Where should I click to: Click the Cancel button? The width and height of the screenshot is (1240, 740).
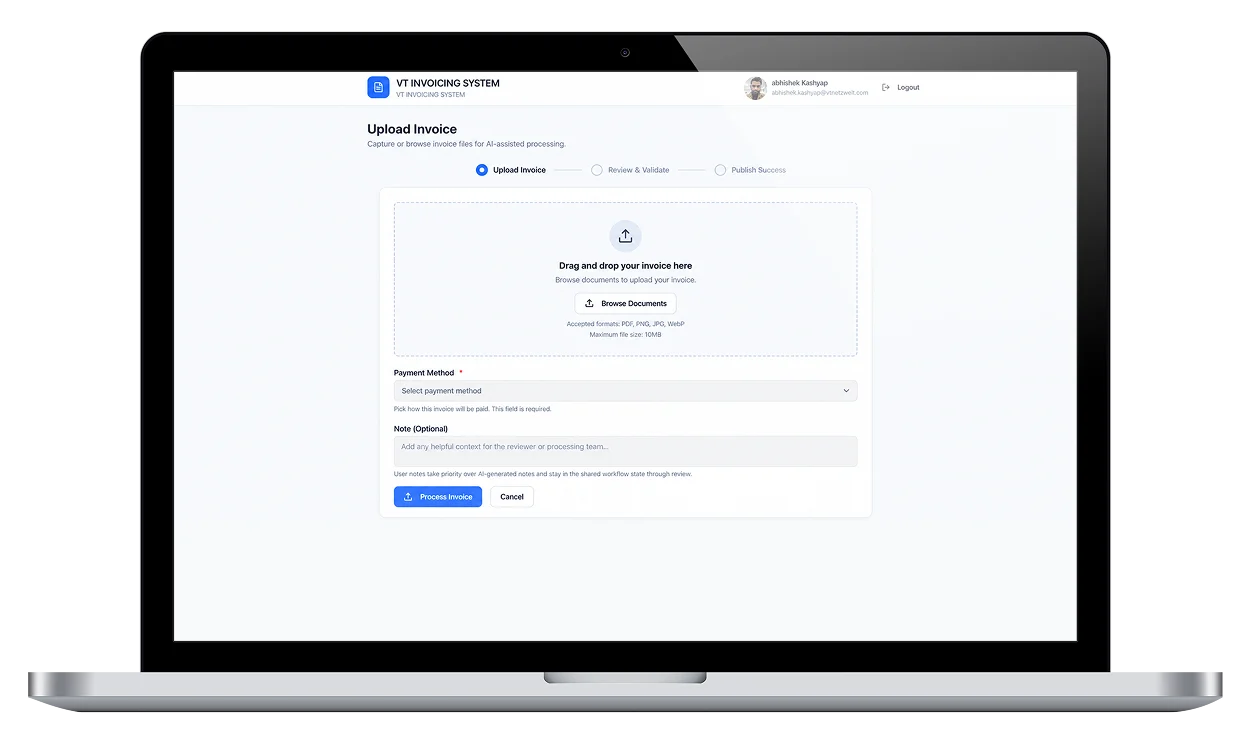click(x=512, y=497)
